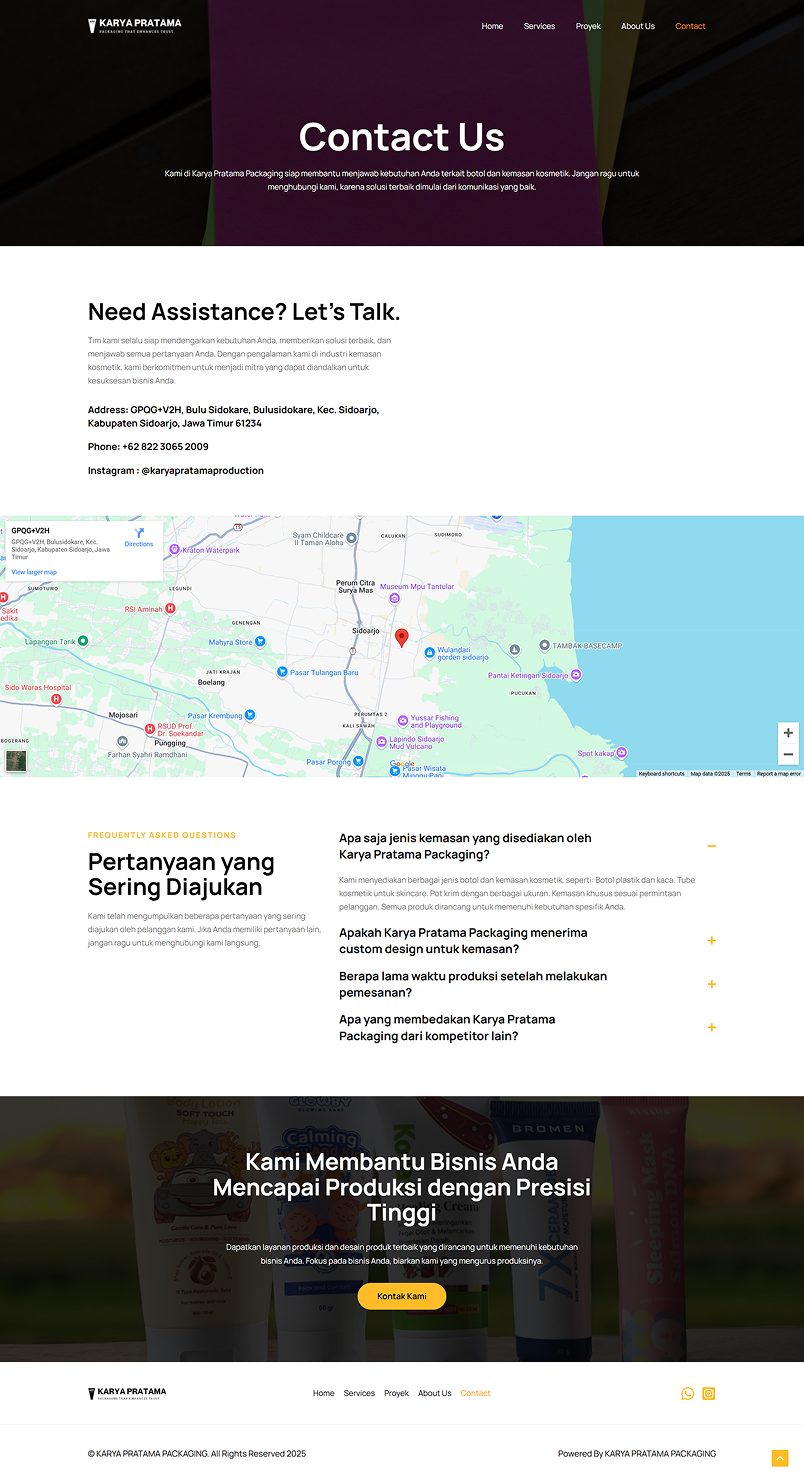Screen dimensions: 804x1480
Task: Click Report a map error link
Action: coord(778,773)
